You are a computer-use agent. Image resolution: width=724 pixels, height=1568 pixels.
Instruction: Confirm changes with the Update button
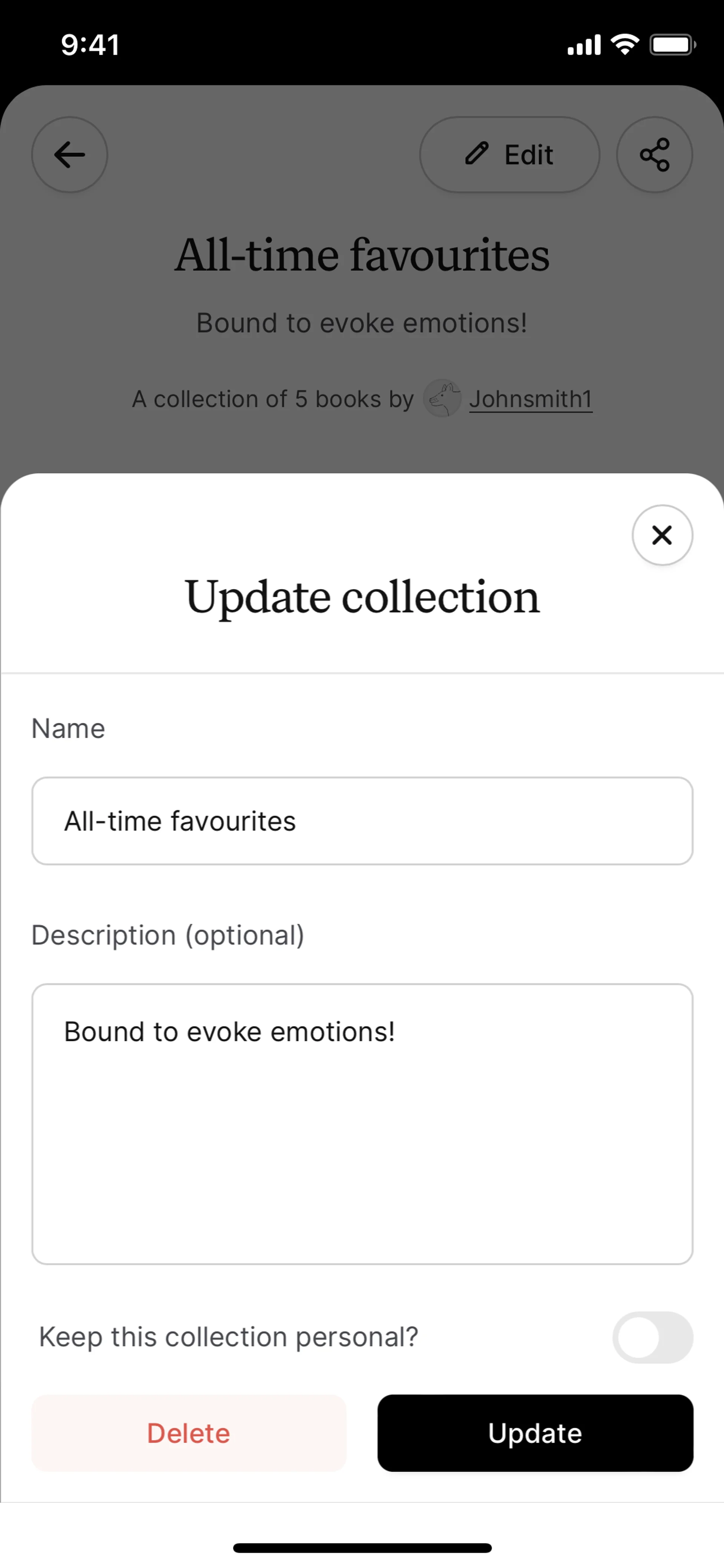click(535, 1433)
